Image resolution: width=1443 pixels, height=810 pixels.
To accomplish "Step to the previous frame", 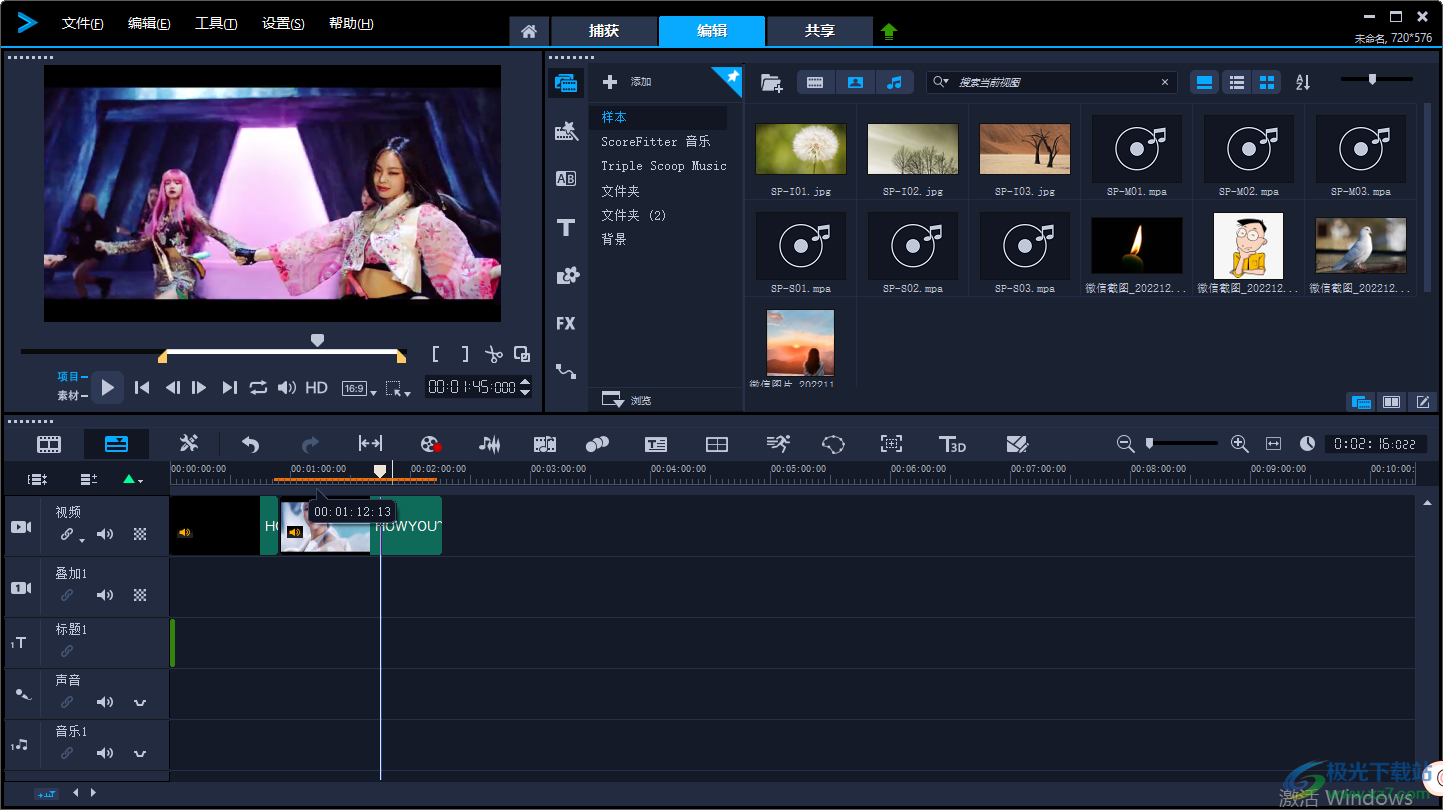I will [x=172, y=387].
